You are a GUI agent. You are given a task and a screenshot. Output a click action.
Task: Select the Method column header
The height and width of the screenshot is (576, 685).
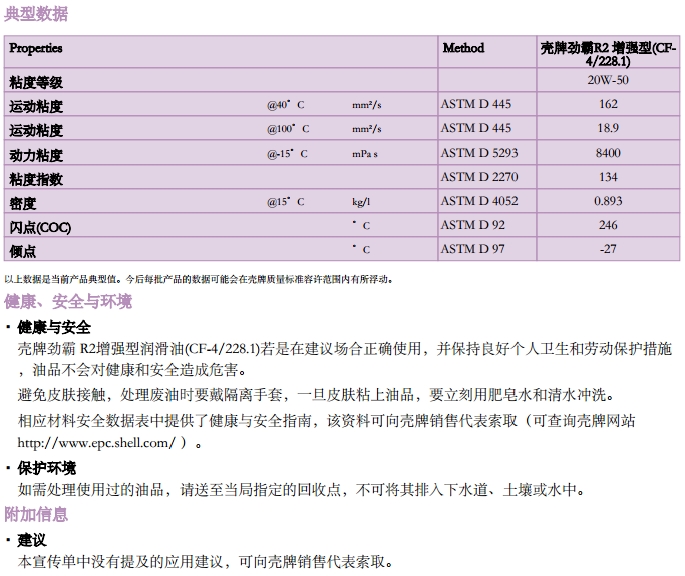(463, 48)
